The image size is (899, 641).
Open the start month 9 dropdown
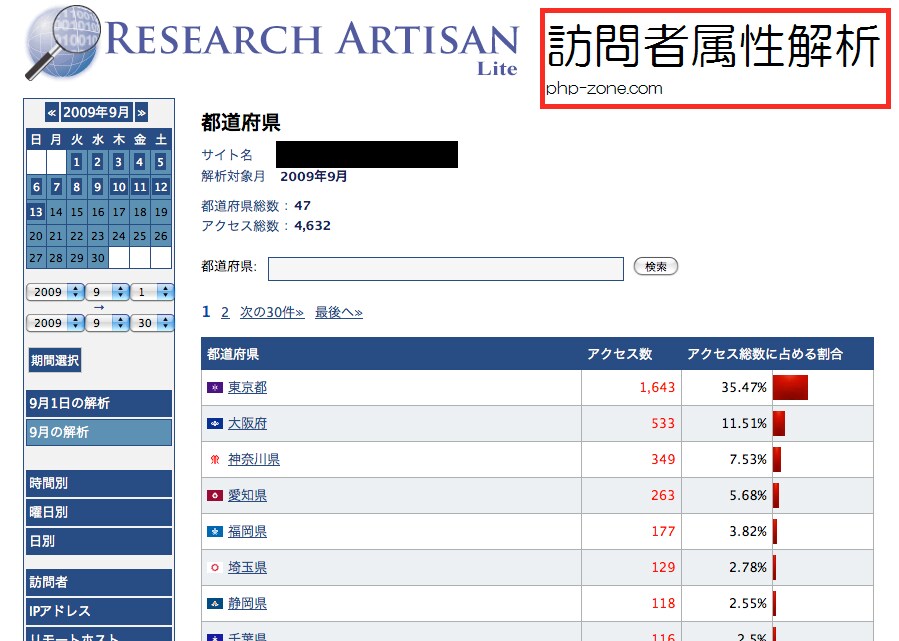point(107,292)
